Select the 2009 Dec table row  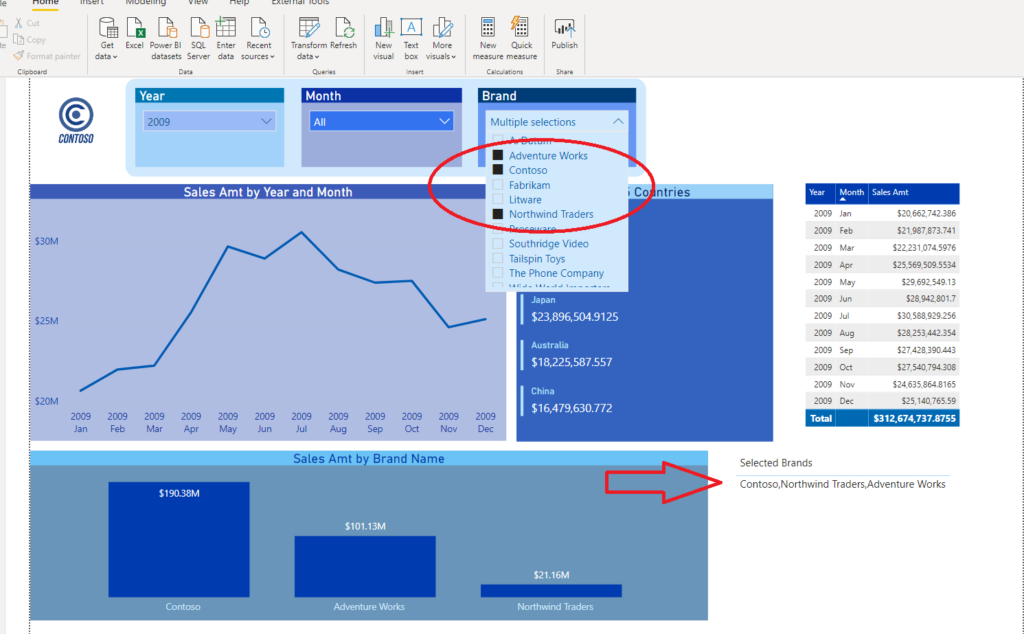tap(882, 401)
